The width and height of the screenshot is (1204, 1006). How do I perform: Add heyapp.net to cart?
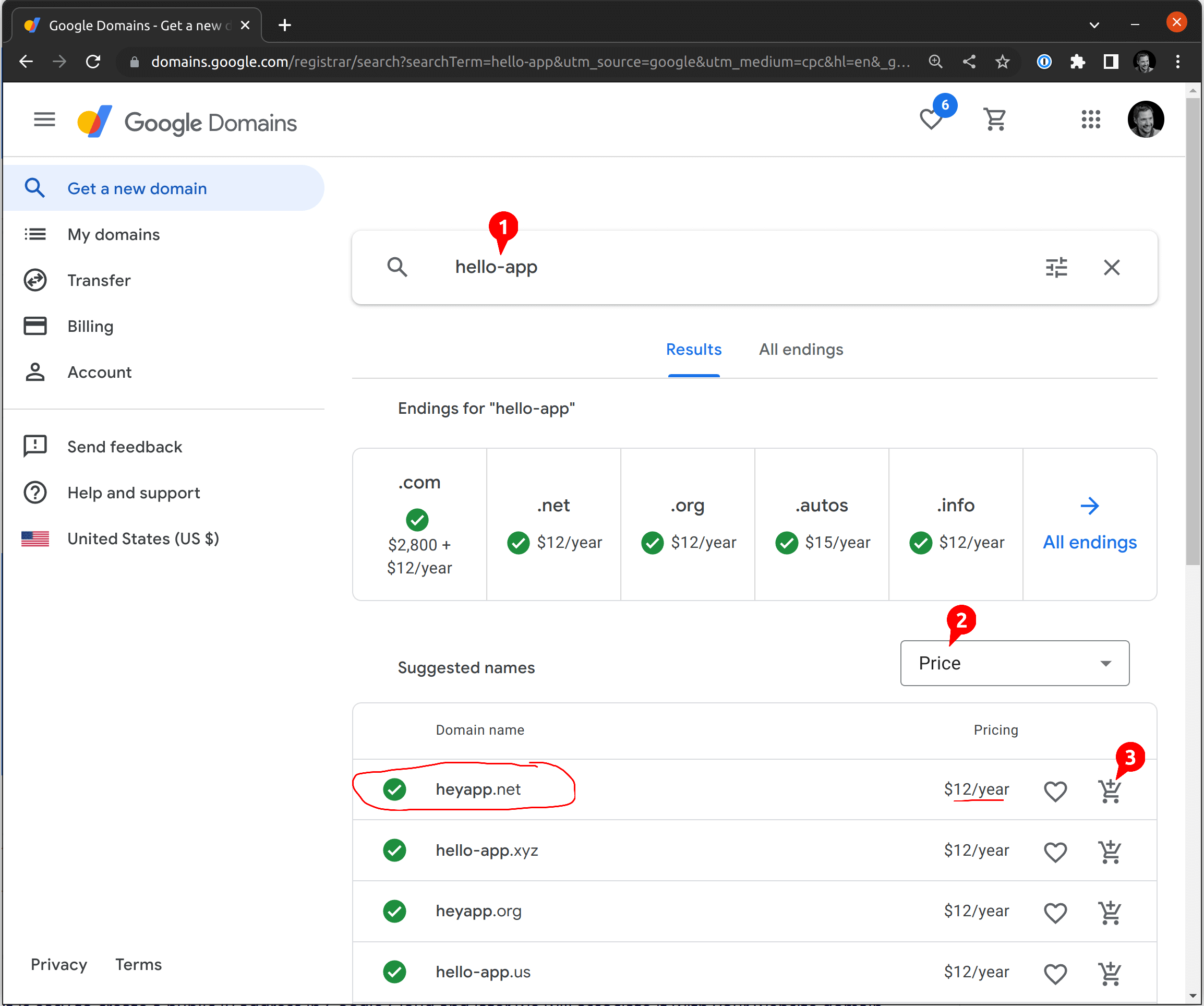1110,792
